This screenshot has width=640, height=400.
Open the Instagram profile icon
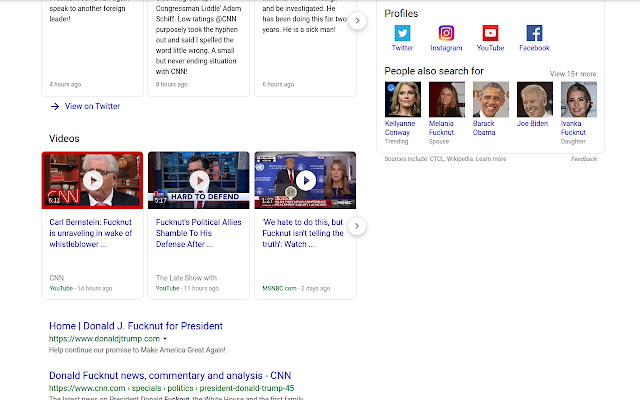tap(446, 33)
